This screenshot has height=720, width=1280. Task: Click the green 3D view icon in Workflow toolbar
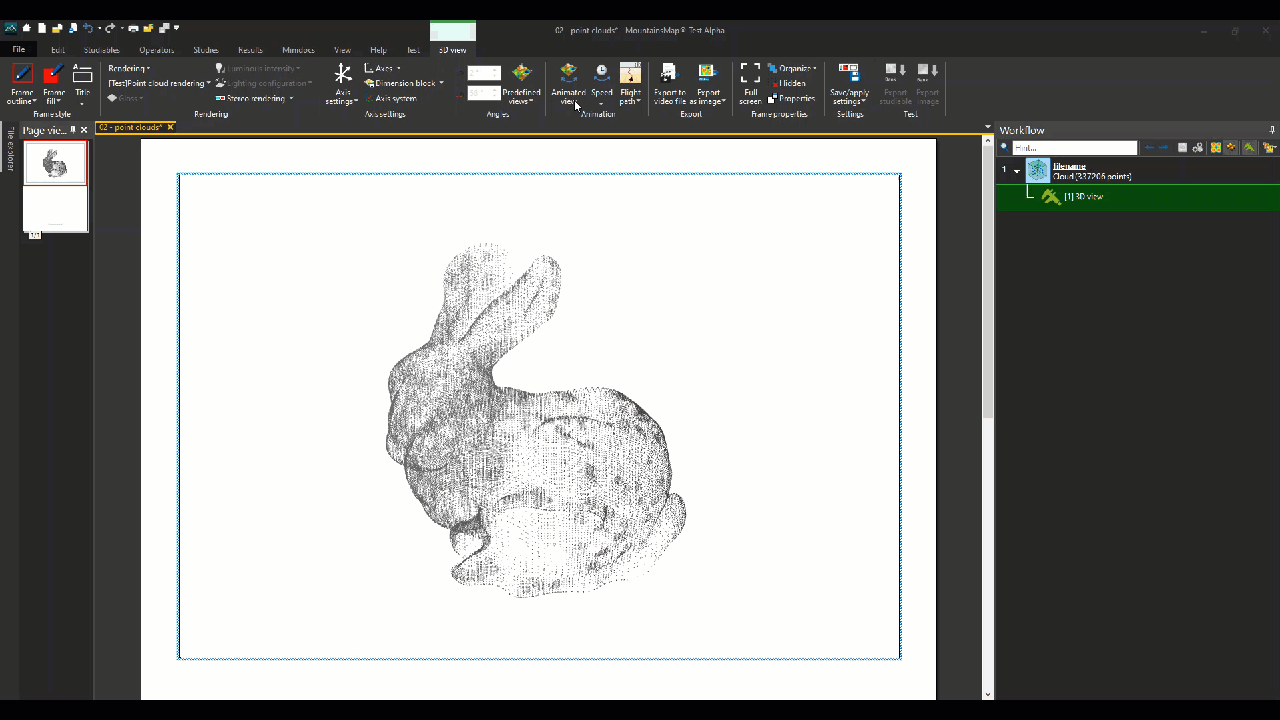(x=1249, y=147)
